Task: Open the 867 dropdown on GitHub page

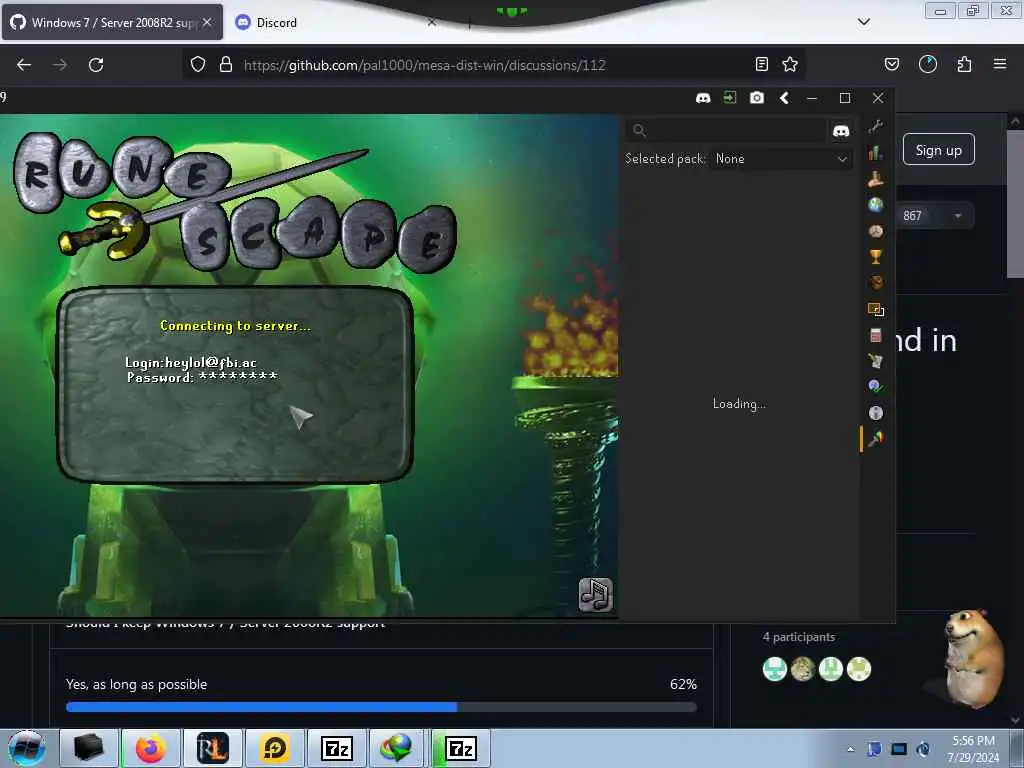Action: click(x=934, y=216)
